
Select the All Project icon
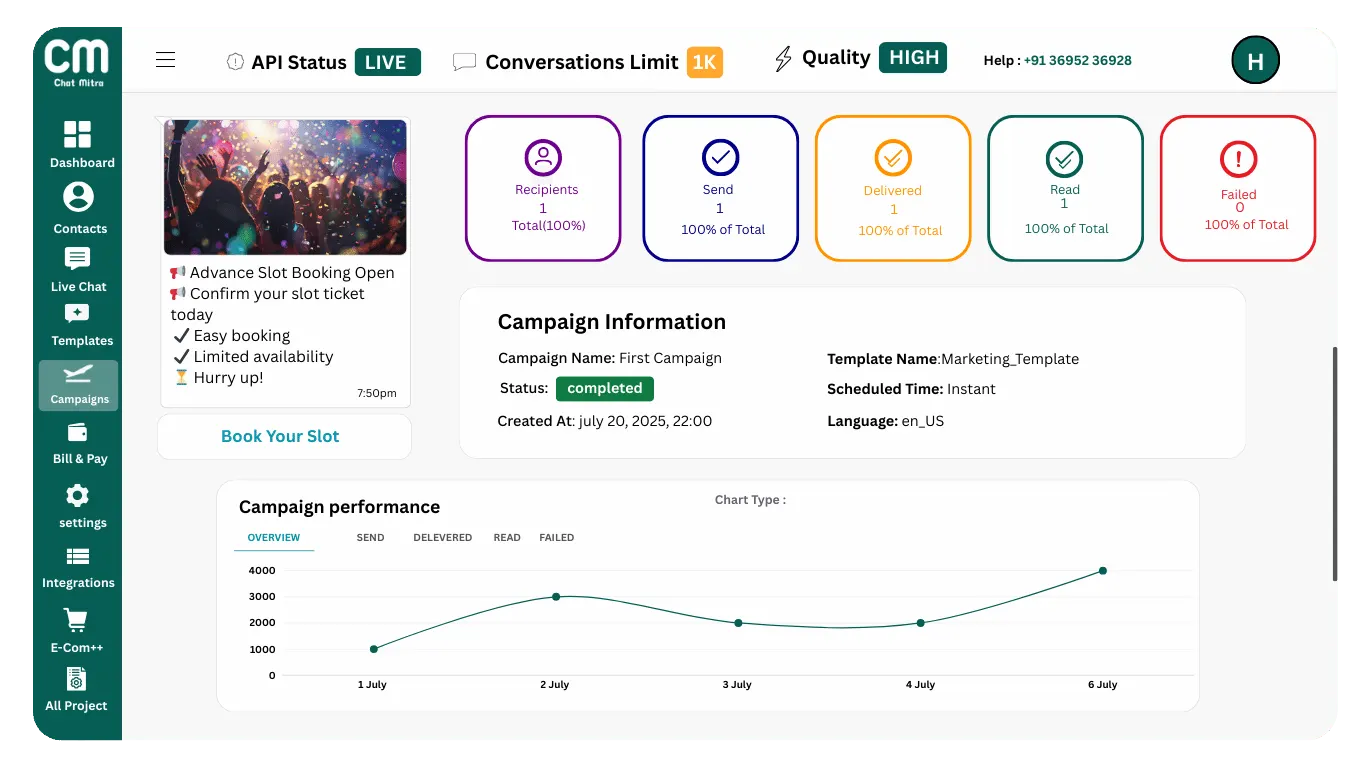[80, 682]
